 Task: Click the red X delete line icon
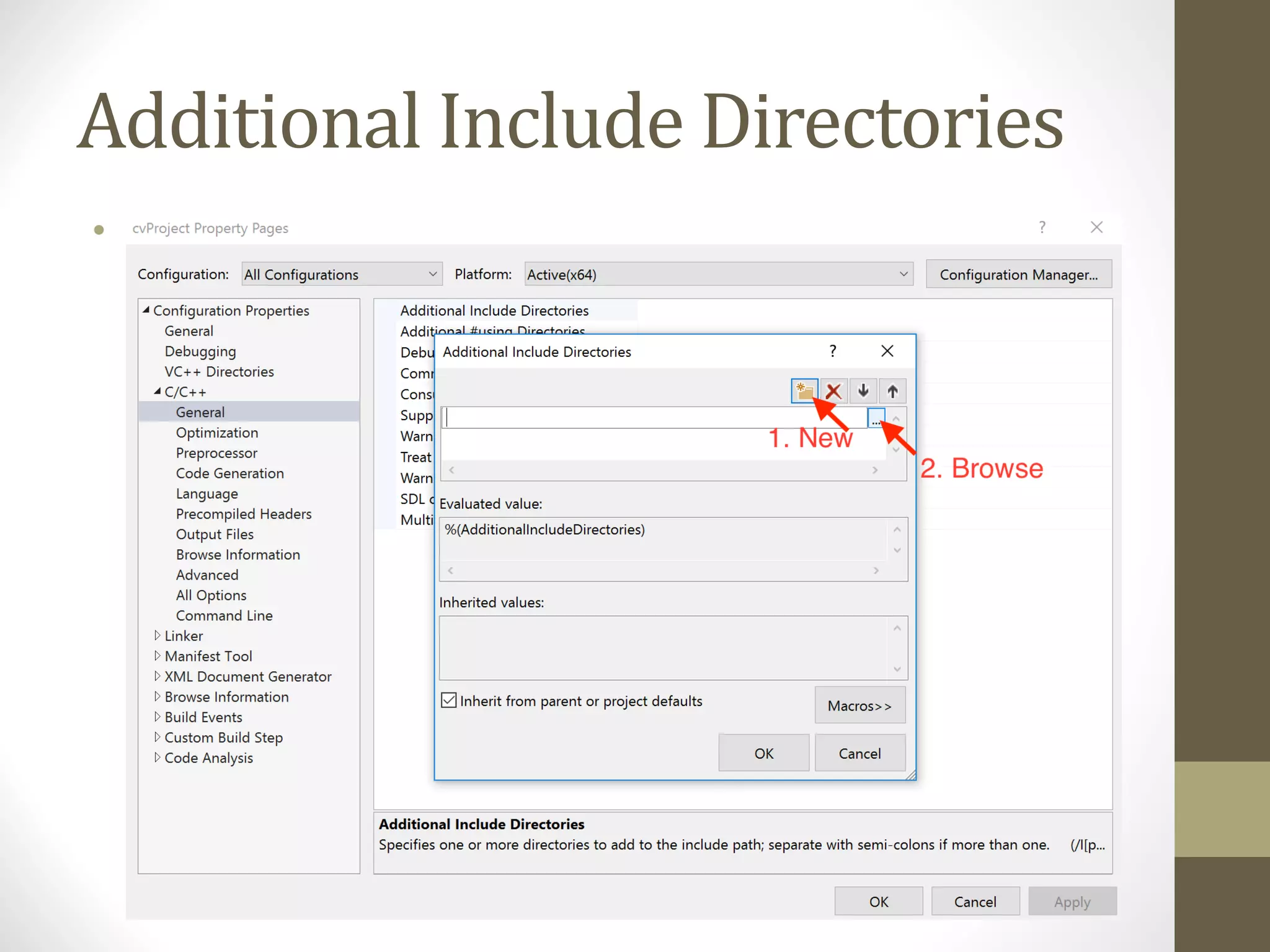tap(833, 391)
